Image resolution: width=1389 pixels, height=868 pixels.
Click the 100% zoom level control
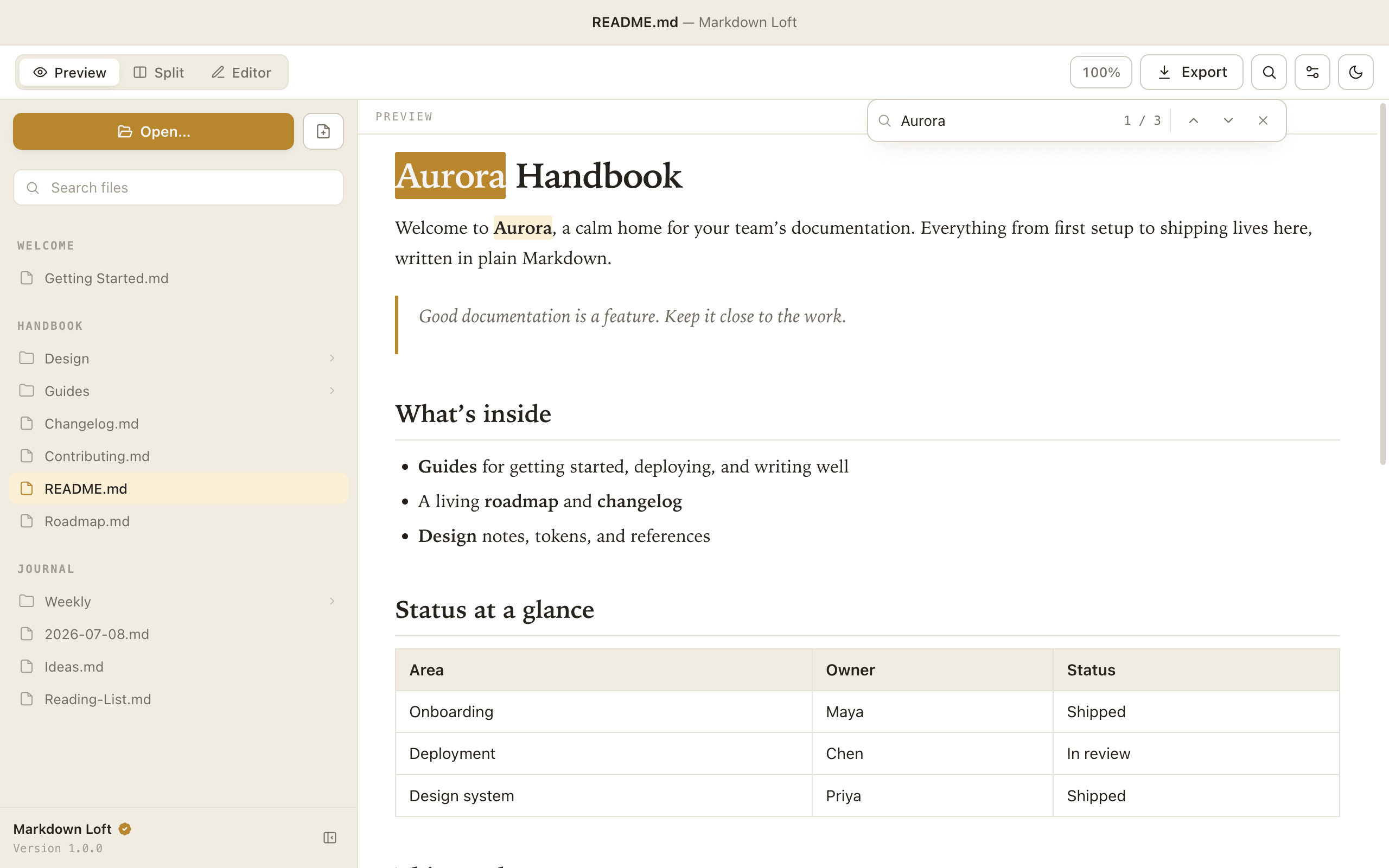click(1100, 72)
